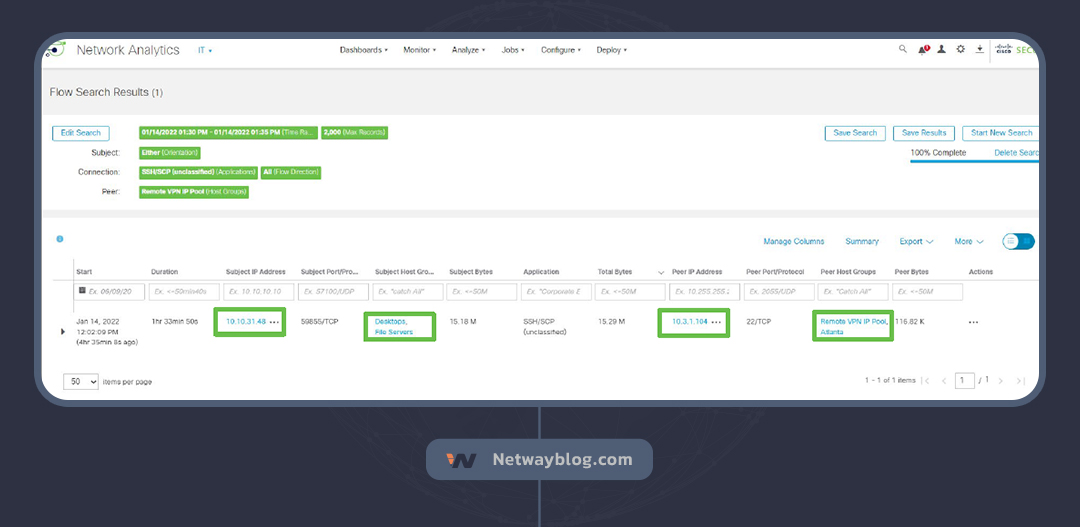Open the user profile icon
The height and width of the screenshot is (527, 1080).
pos(941,49)
